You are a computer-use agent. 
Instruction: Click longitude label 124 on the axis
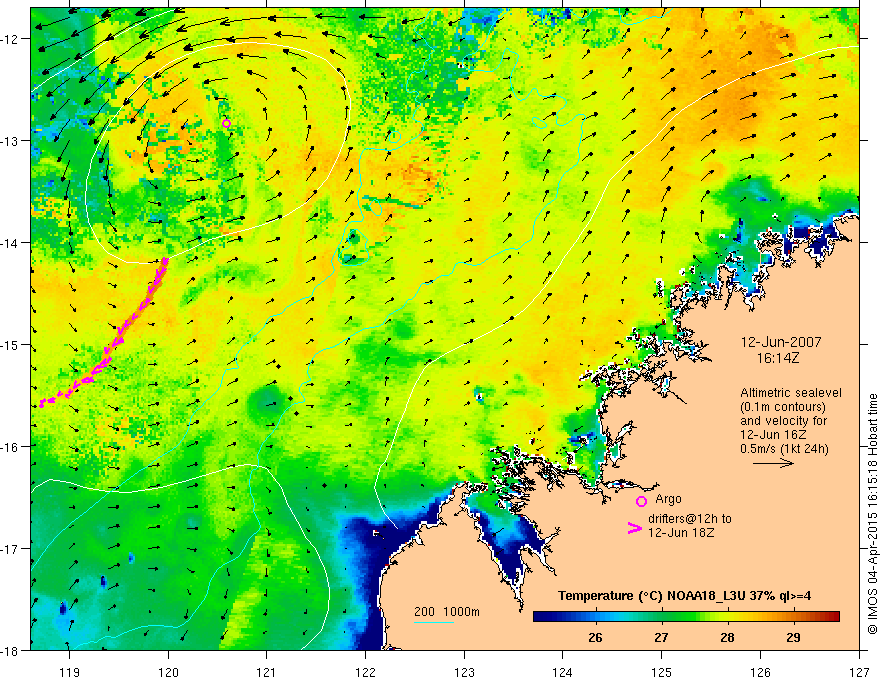(x=563, y=672)
